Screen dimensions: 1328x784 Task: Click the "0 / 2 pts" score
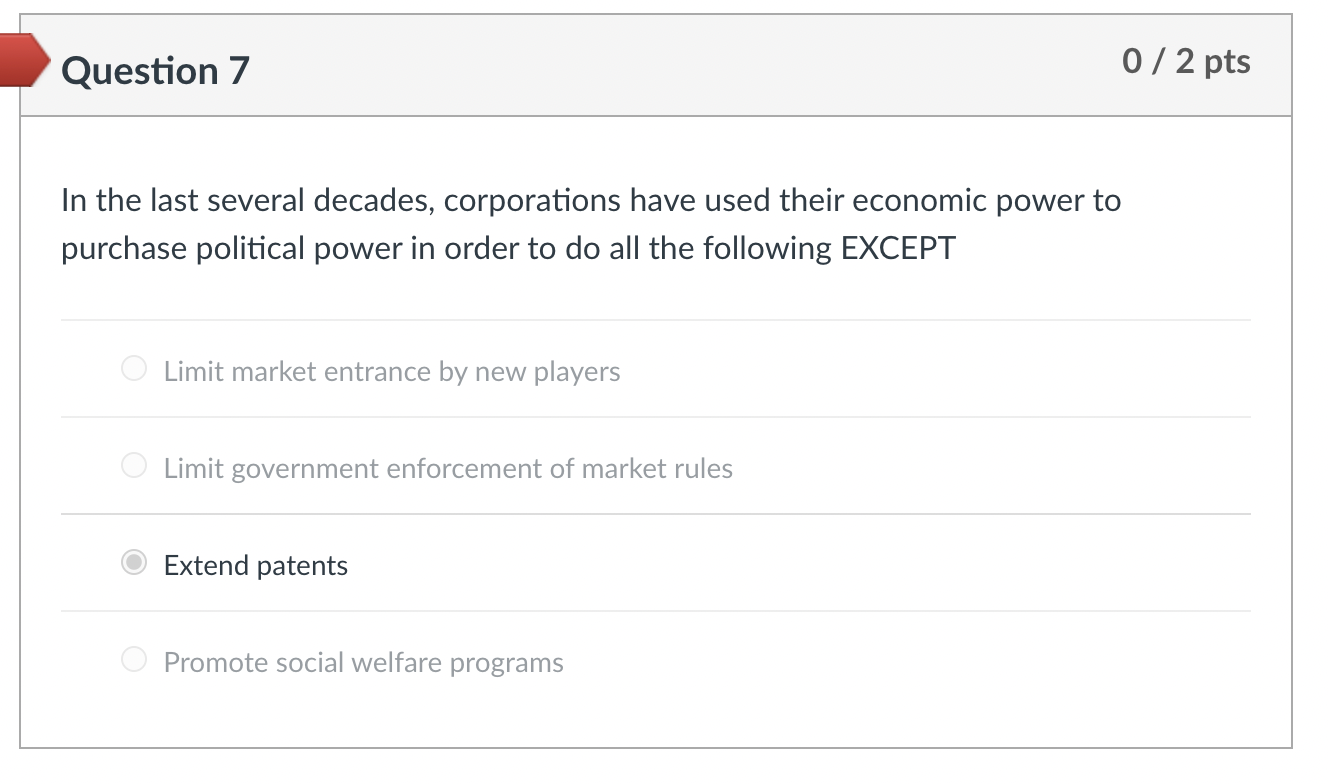1186,62
